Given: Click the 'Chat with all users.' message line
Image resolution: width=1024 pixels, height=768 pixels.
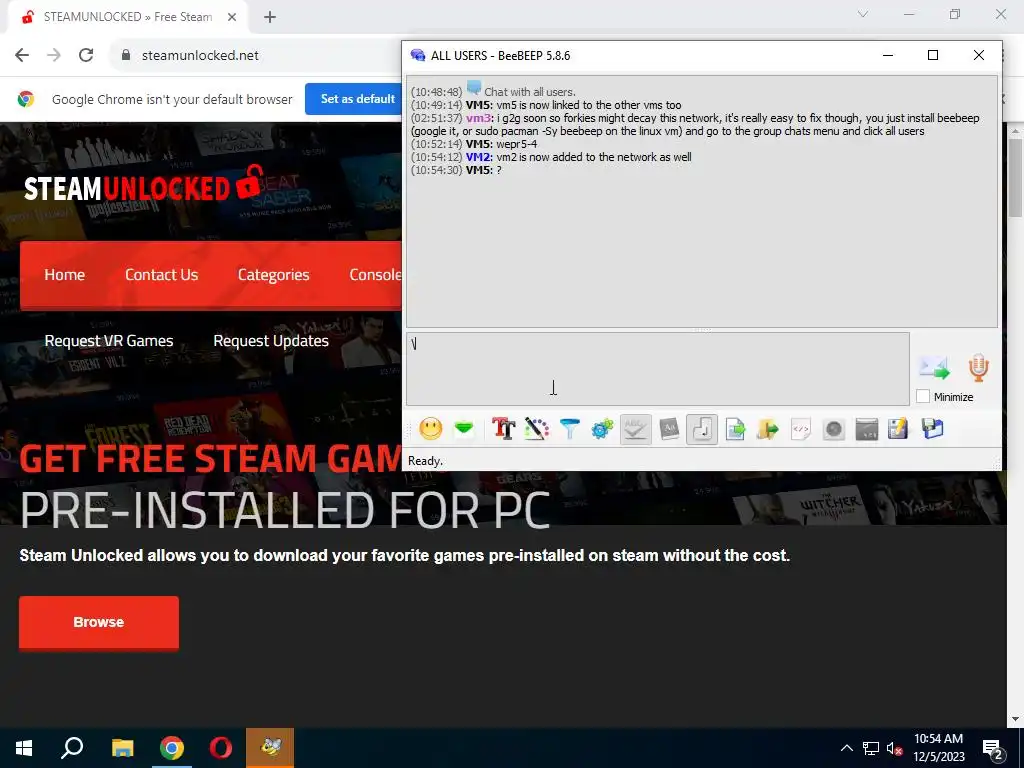Looking at the screenshot, I should pos(530,92).
